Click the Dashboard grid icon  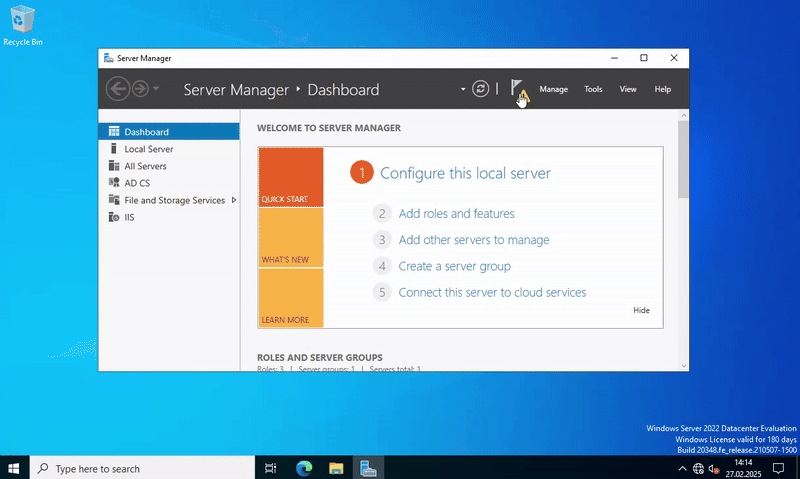tap(114, 131)
